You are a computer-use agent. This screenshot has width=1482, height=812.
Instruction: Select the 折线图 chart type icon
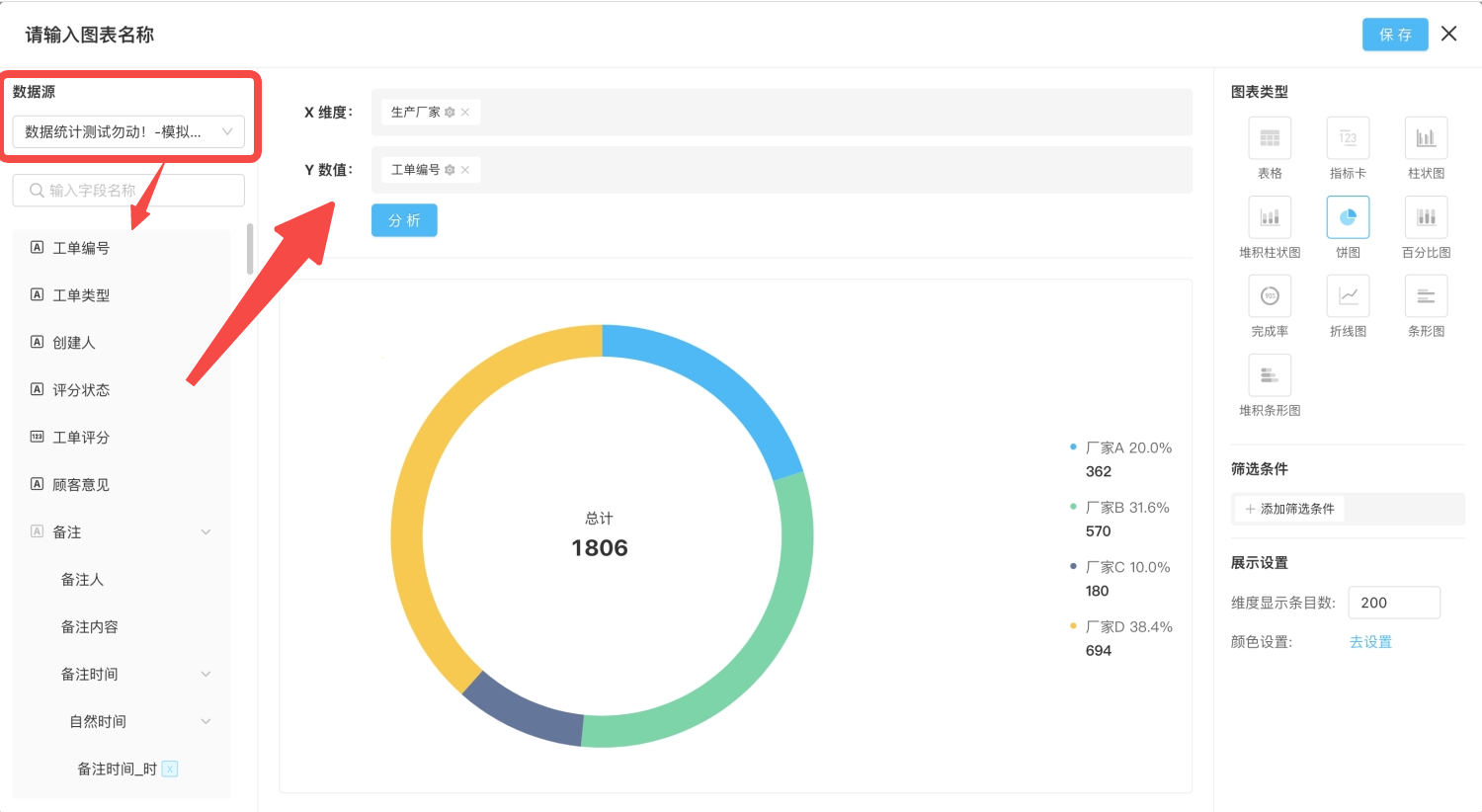point(1348,296)
